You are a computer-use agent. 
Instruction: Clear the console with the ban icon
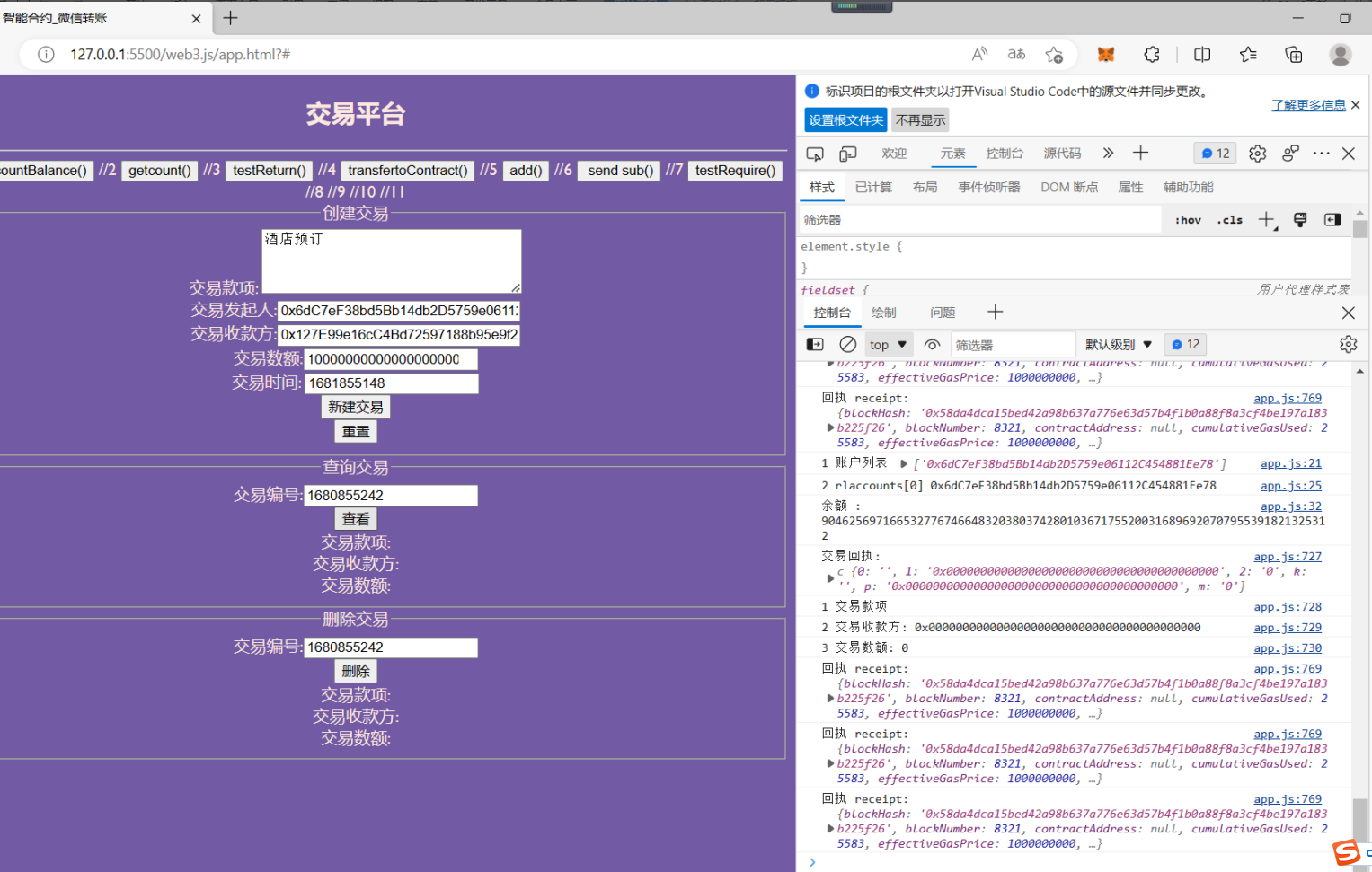[847, 344]
